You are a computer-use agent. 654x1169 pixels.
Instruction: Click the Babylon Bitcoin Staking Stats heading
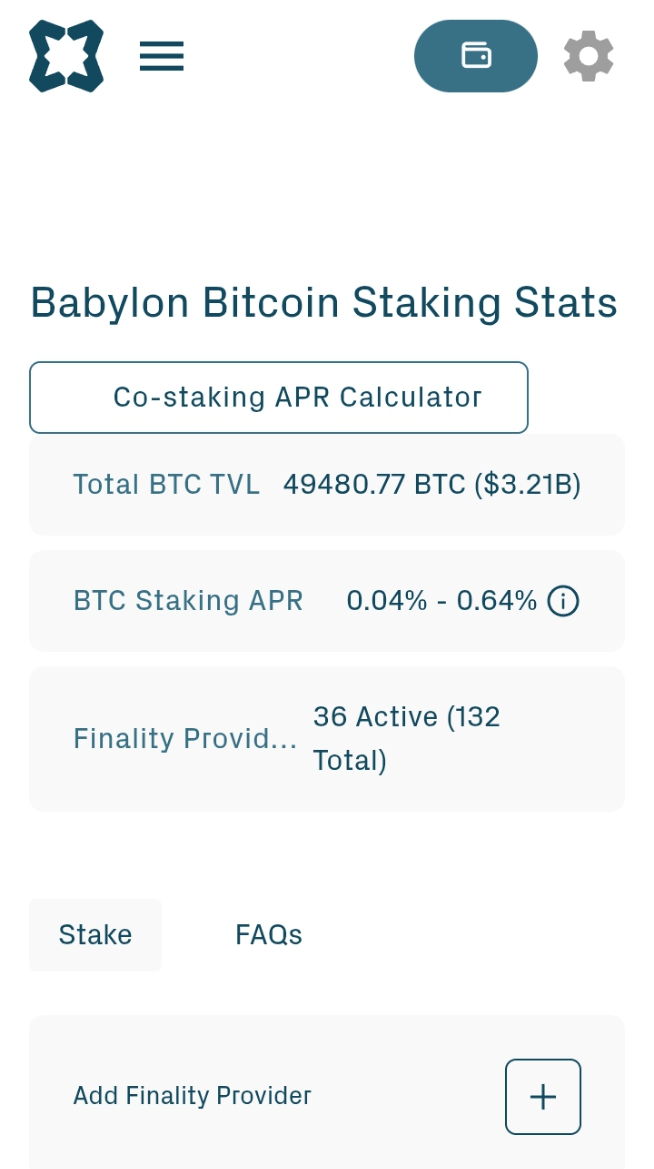pos(324,303)
